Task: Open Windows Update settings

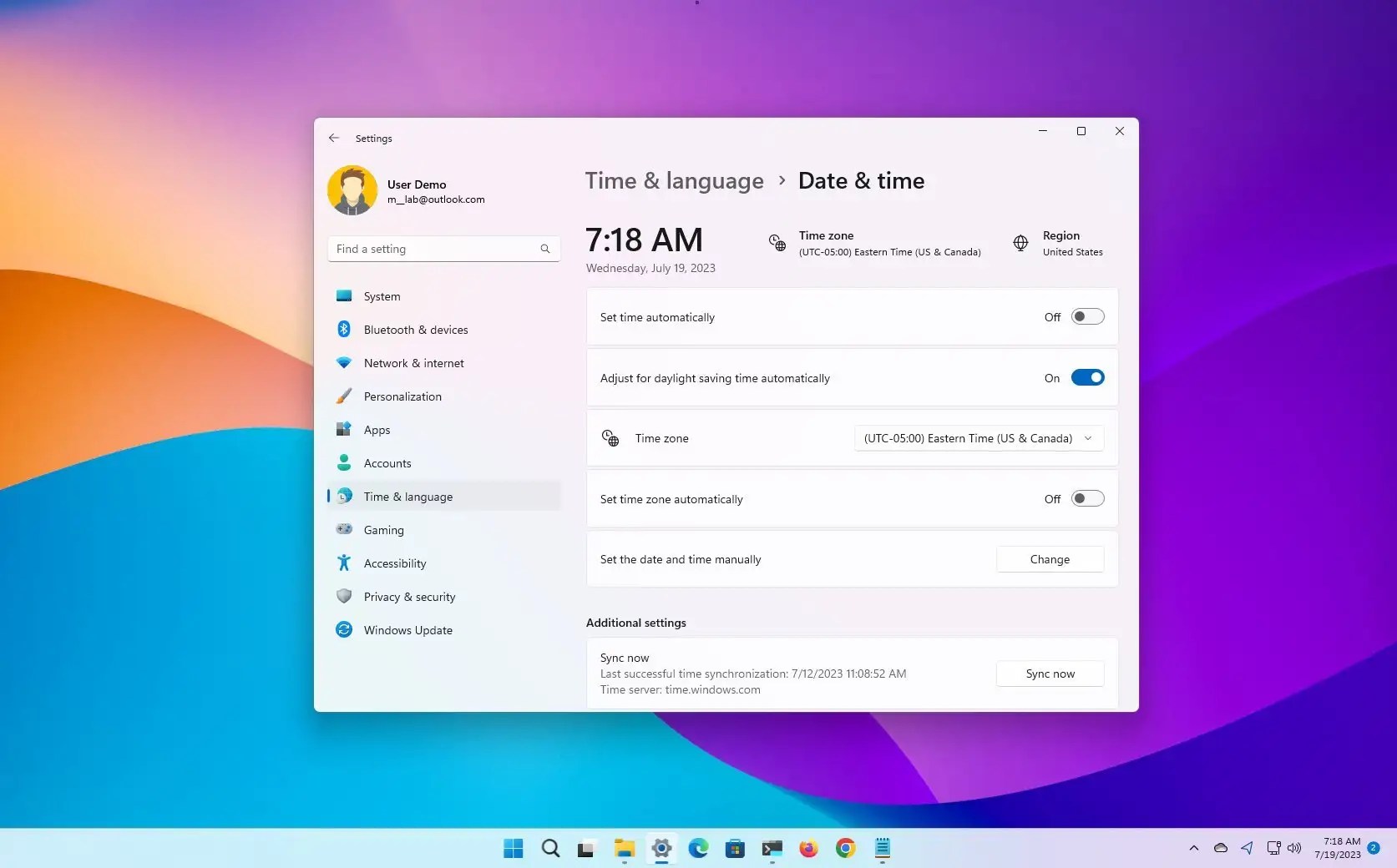Action: click(407, 630)
